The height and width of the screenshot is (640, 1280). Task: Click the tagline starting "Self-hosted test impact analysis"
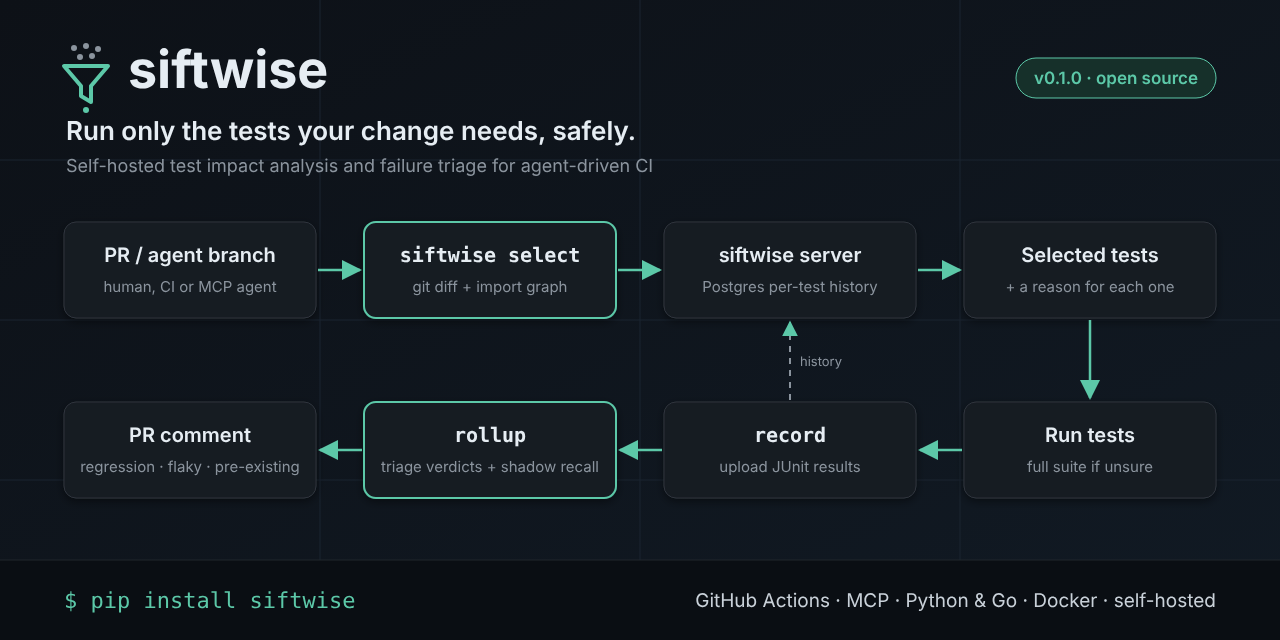tap(359, 166)
